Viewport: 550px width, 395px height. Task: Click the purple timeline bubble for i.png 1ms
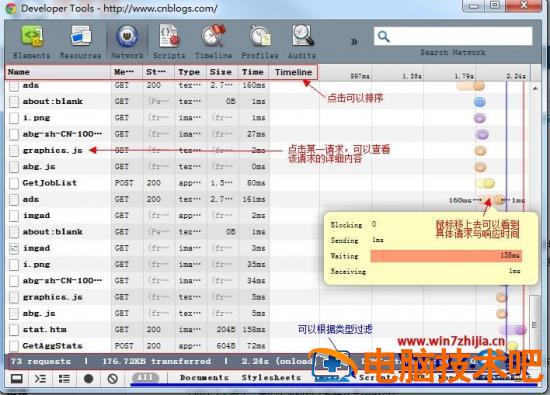[x=480, y=118]
